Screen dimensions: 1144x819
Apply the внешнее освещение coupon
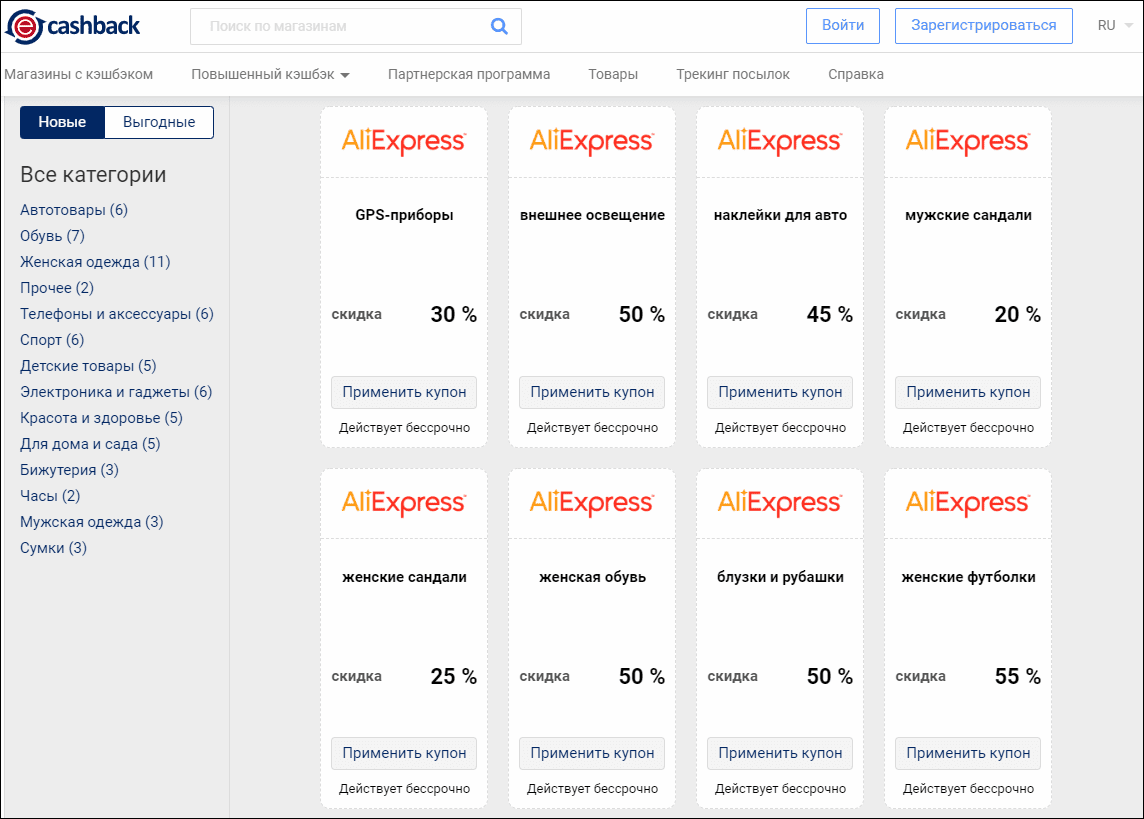click(592, 392)
